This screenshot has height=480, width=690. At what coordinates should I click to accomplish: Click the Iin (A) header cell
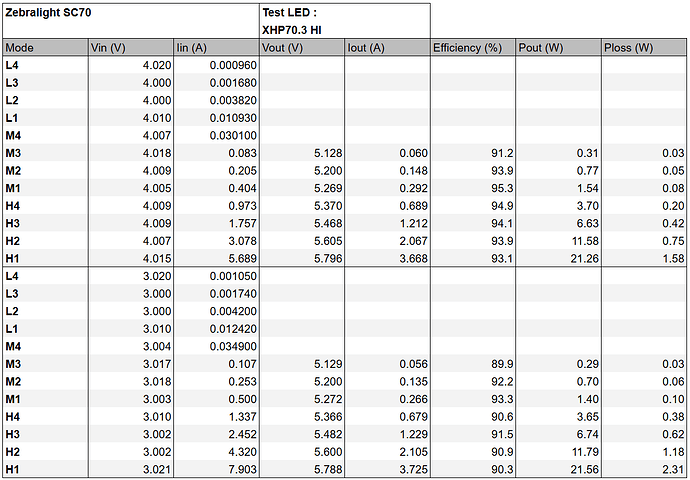coord(216,48)
